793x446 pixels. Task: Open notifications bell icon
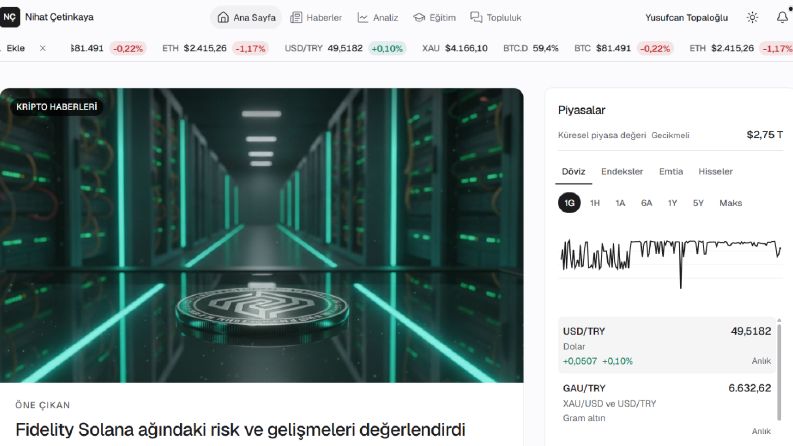pyautogui.click(x=782, y=18)
